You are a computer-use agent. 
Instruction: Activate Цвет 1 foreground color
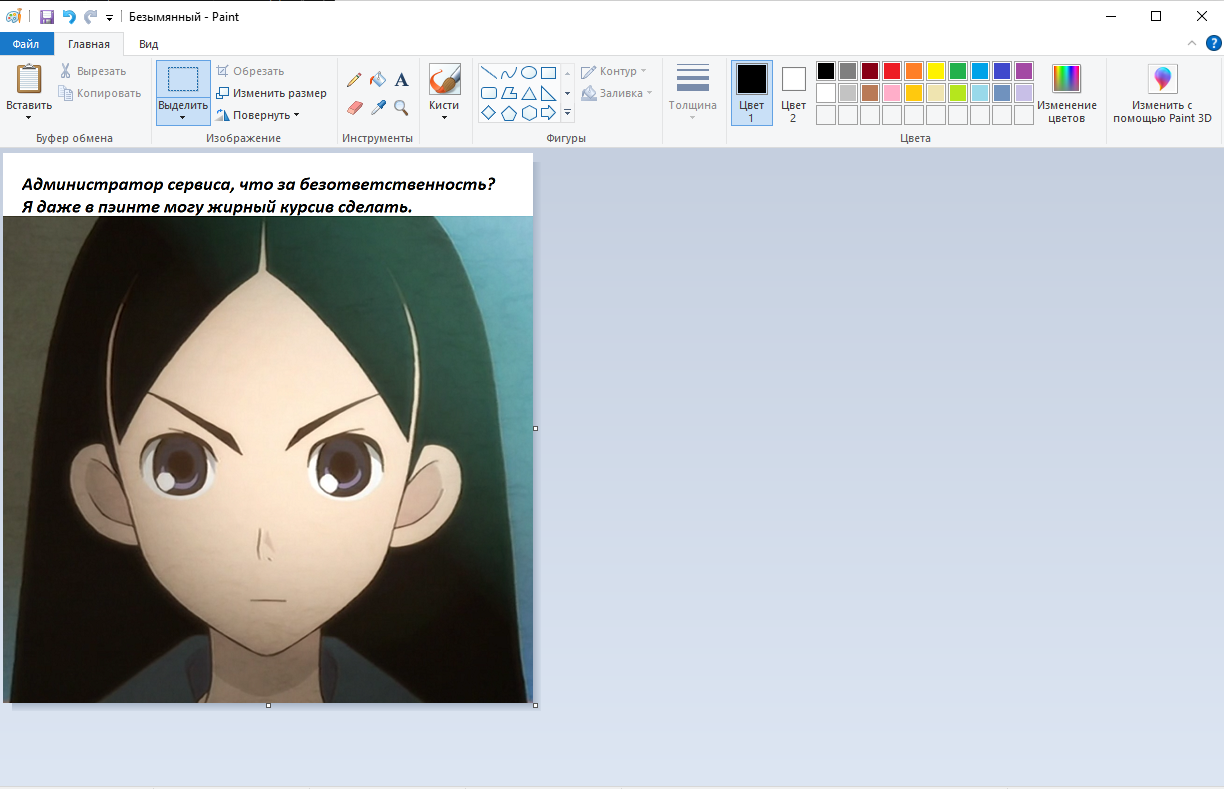click(751, 92)
